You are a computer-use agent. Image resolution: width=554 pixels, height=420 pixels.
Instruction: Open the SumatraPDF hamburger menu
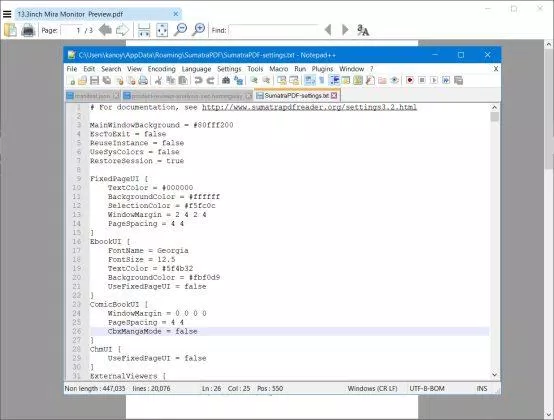click(x=7, y=14)
